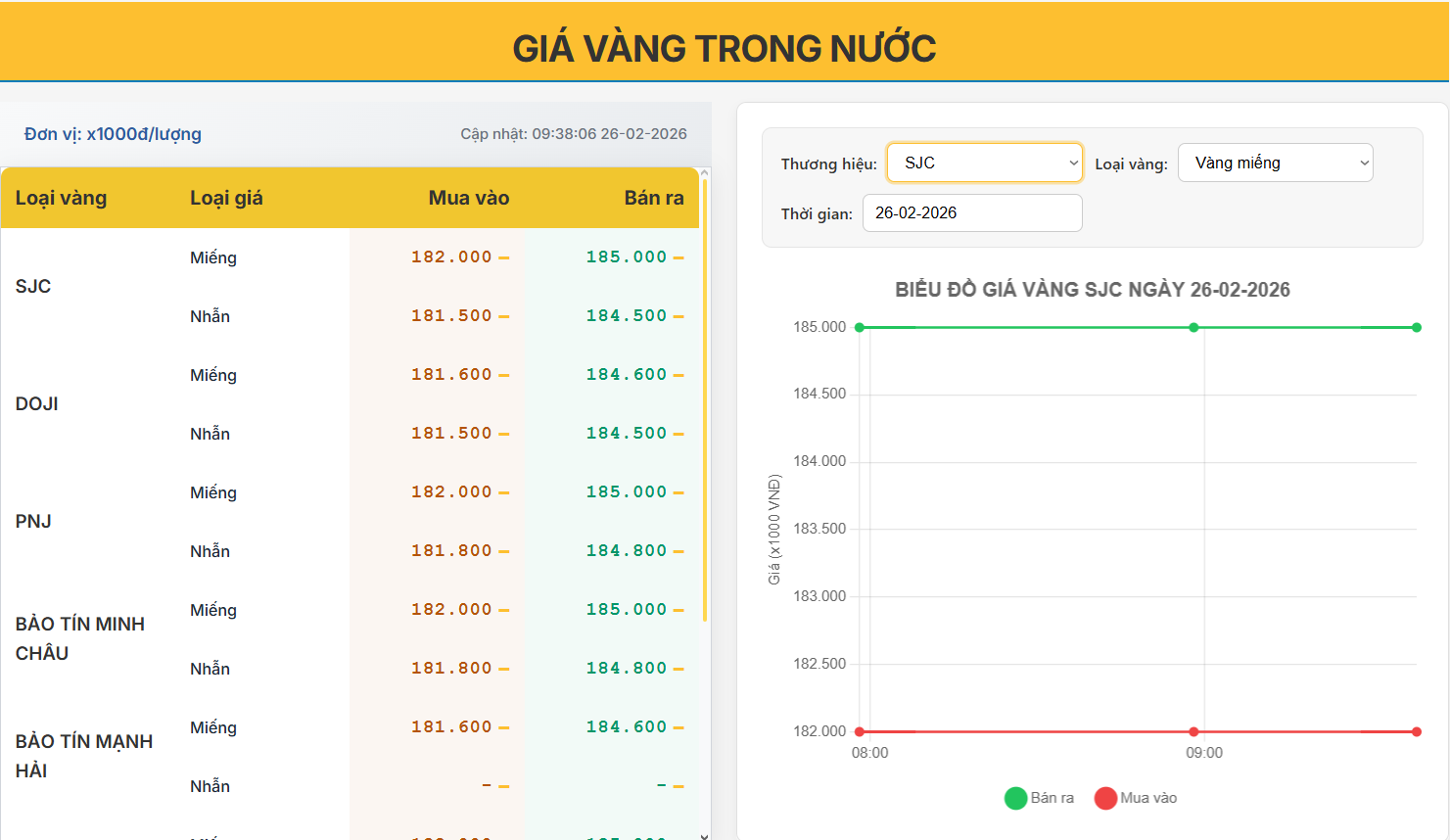The image size is (1450, 840).
Task: Click SJC Miếng buy price 182.000
Action: [451, 257]
